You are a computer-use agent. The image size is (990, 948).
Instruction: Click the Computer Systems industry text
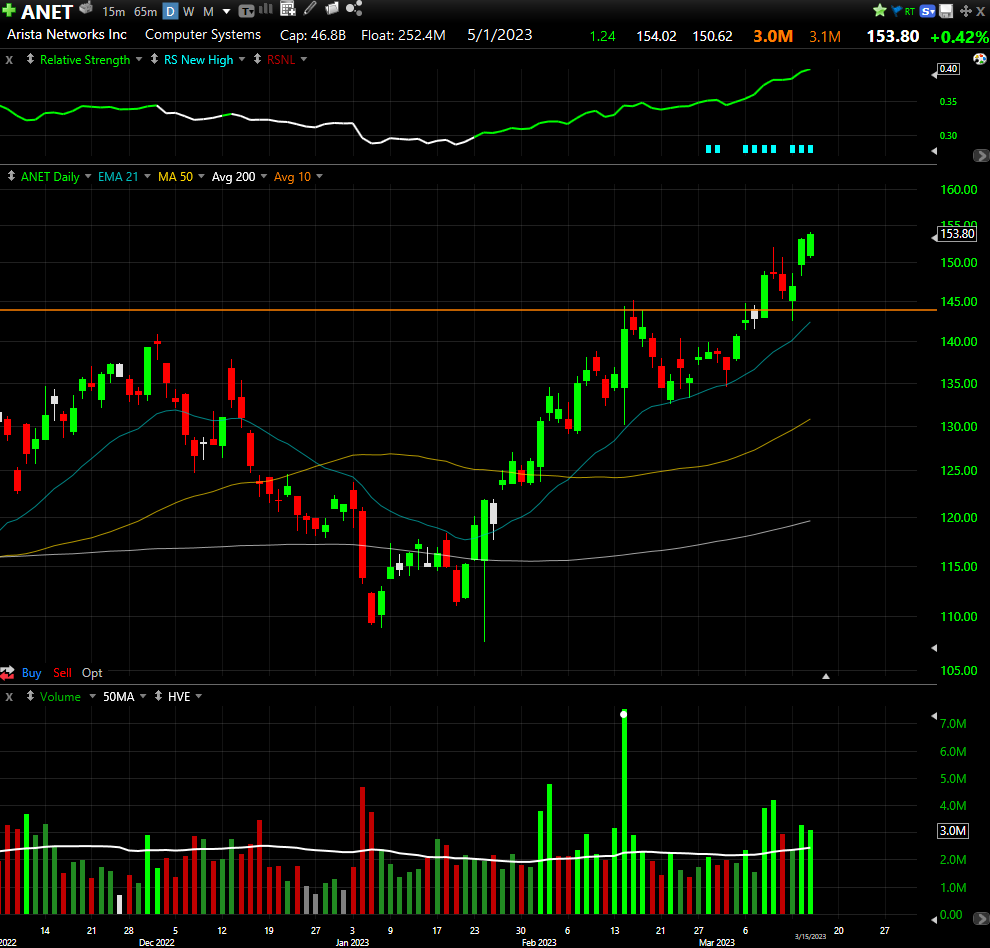pyautogui.click(x=203, y=35)
